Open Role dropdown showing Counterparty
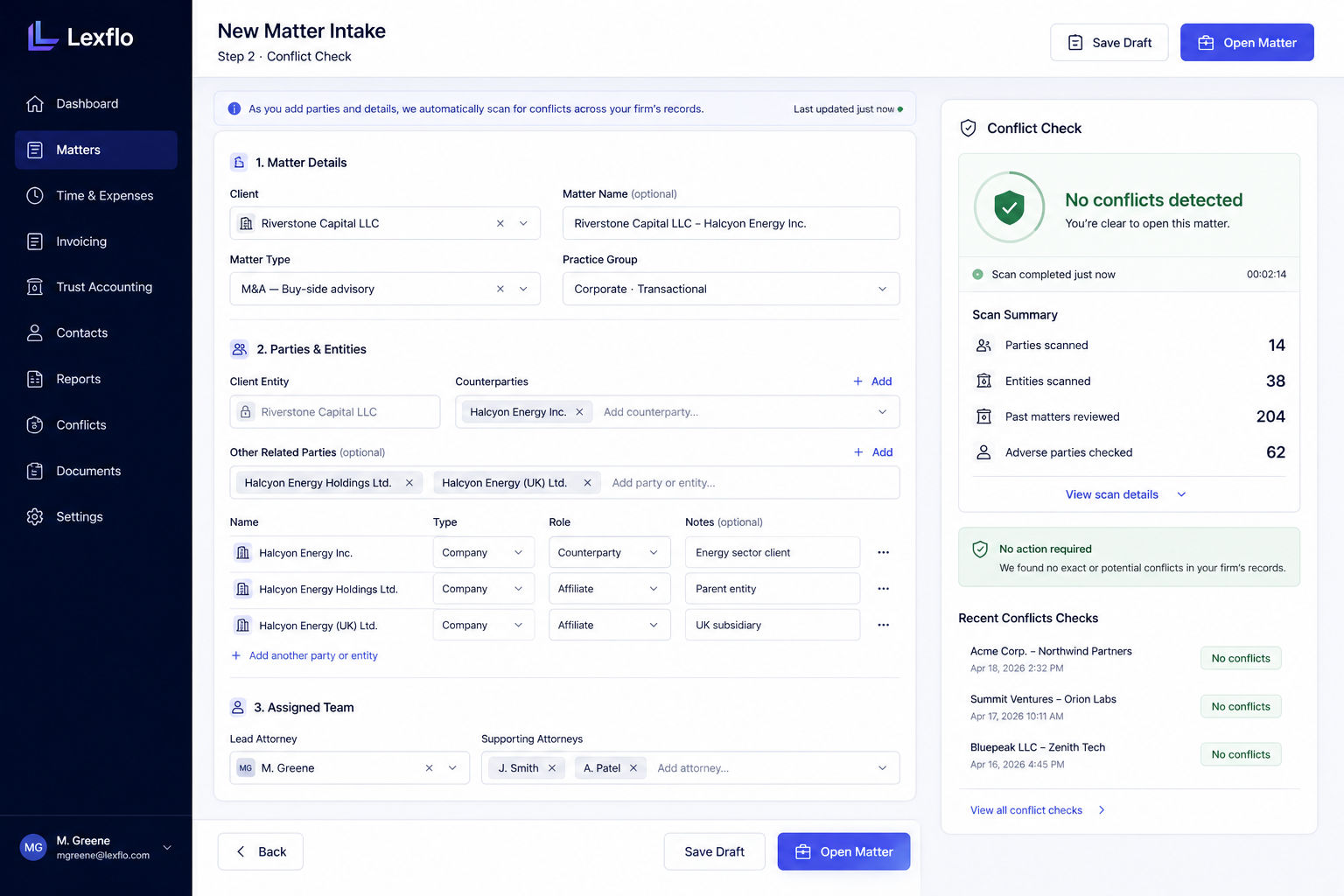 tap(610, 553)
